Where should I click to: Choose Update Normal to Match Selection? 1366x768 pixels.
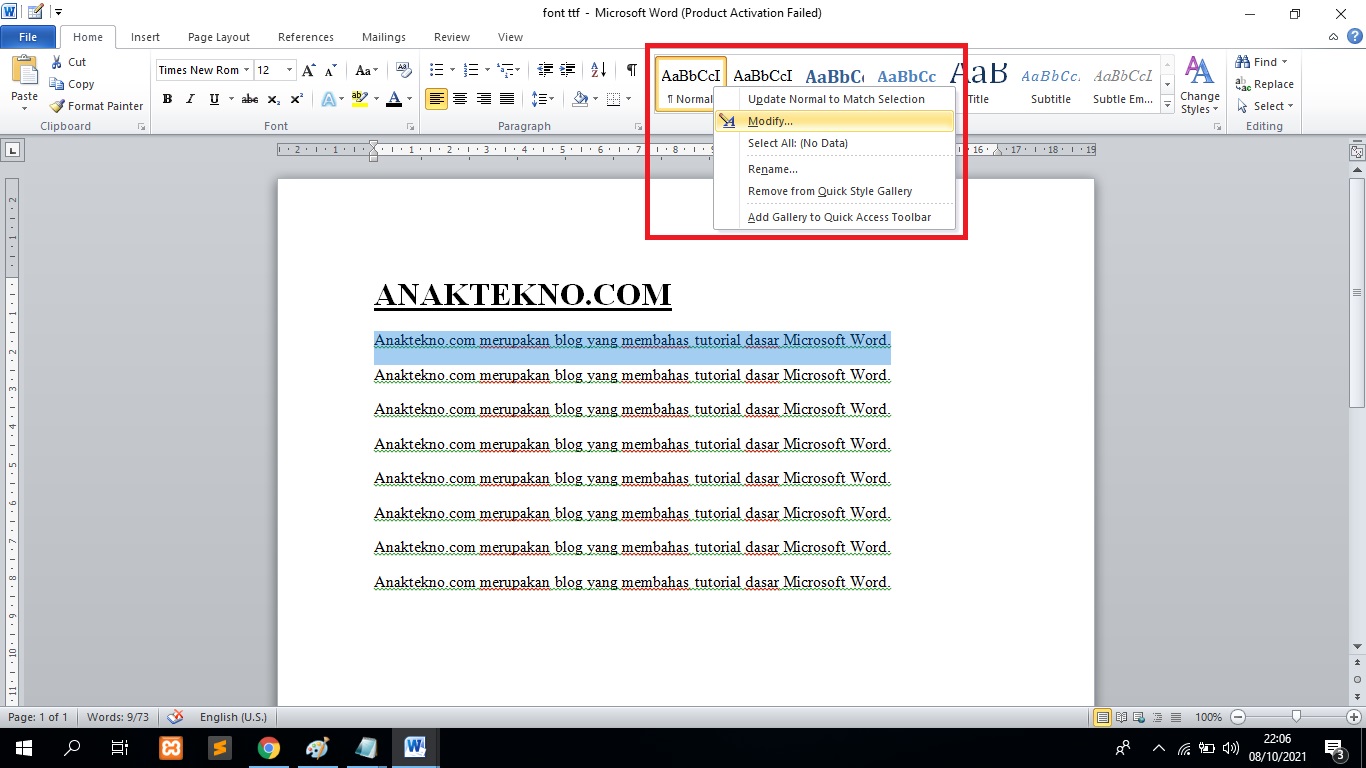tap(835, 99)
